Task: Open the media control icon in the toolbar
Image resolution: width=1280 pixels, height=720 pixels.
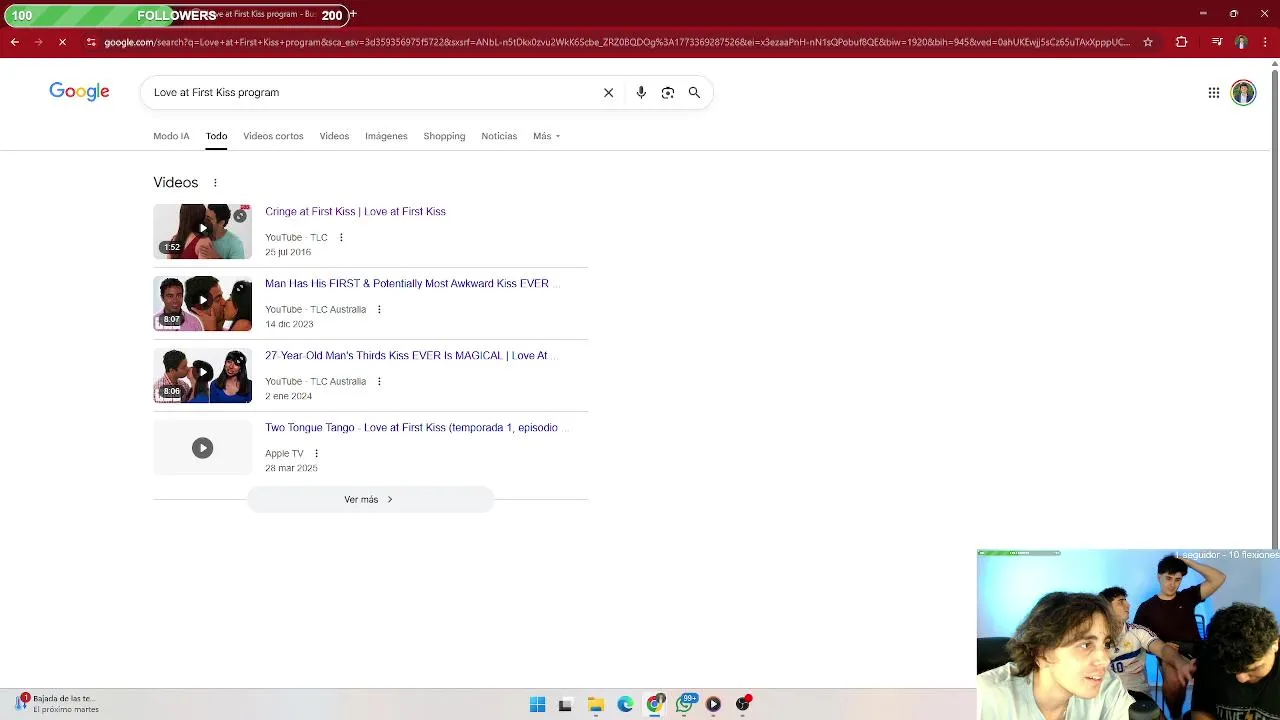Action: pyautogui.click(x=1217, y=42)
